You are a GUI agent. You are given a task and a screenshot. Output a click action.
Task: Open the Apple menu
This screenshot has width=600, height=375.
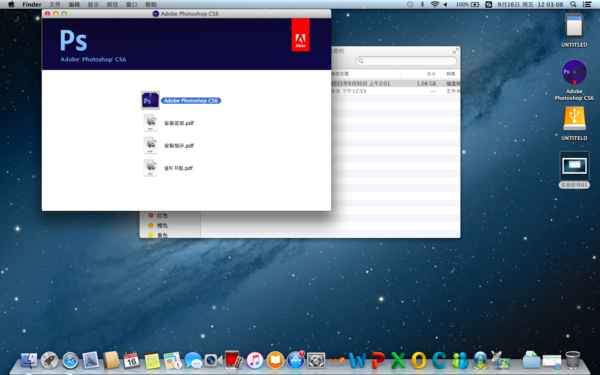(x=11, y=5)
